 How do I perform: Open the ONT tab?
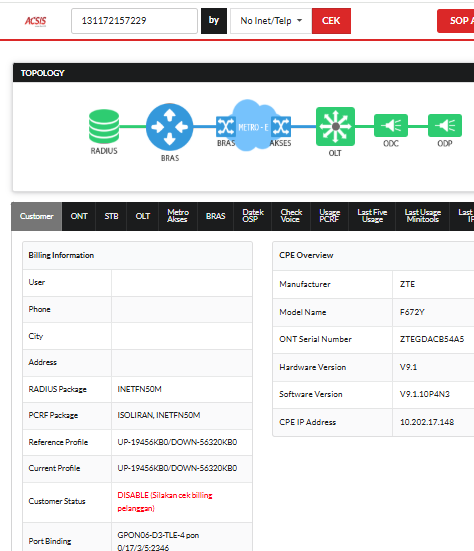[x=79, y=216]
